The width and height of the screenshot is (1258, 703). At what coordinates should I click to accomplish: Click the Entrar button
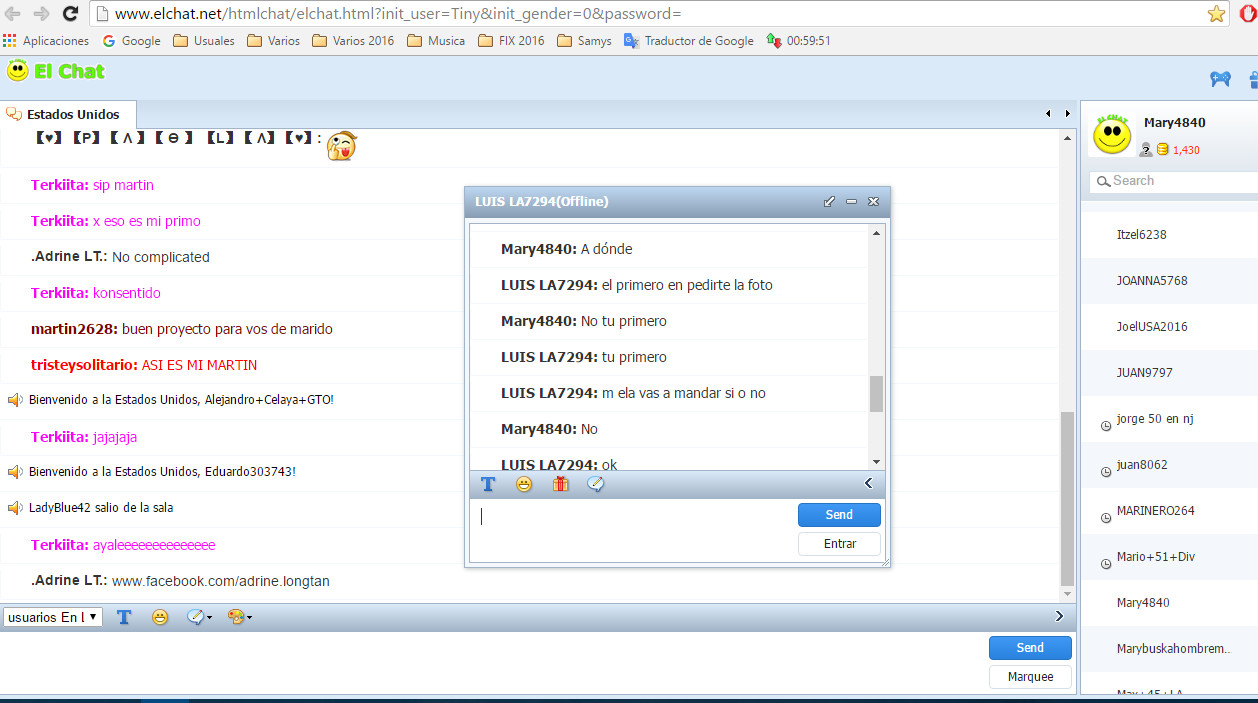pyautogui.click(x=839, y=544)
